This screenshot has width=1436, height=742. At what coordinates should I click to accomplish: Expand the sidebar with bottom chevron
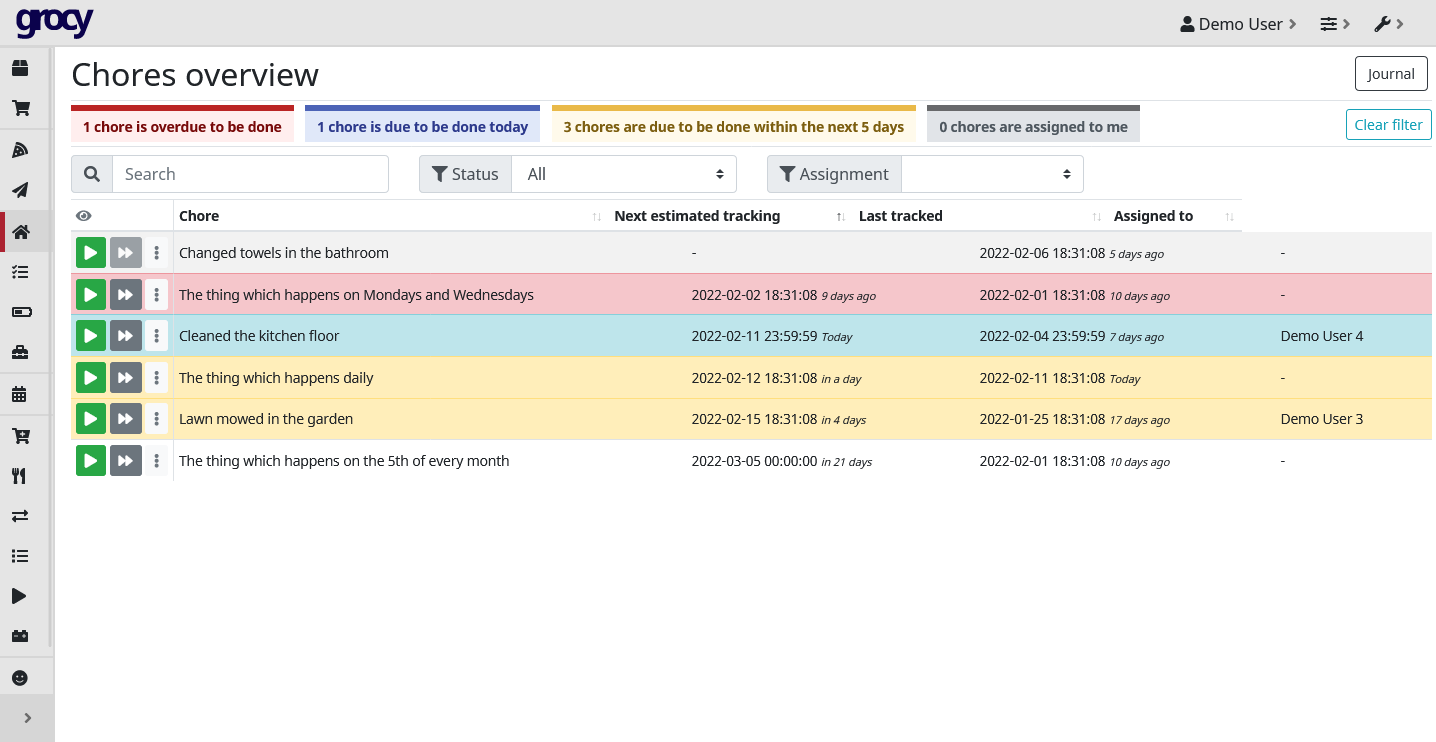click(x=27, y=718)
